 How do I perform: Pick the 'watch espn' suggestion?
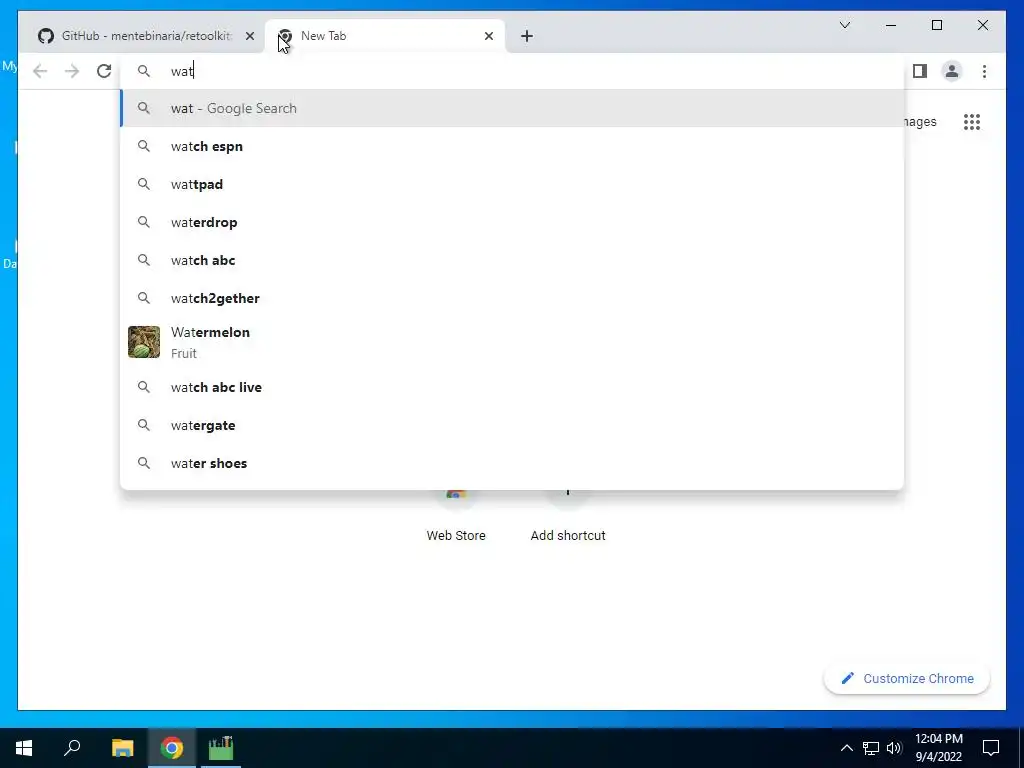(512, 146)
